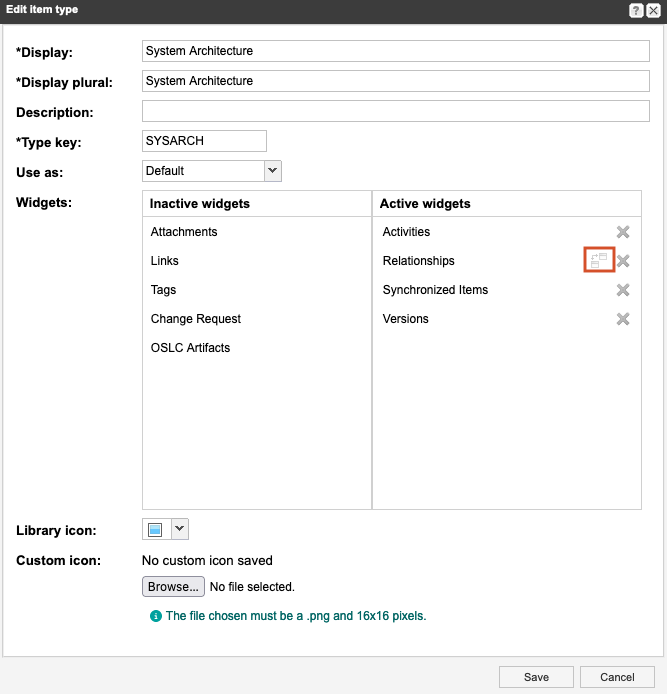Select Versions in active widgets
The image size is (667, 694).
[405, 319]
